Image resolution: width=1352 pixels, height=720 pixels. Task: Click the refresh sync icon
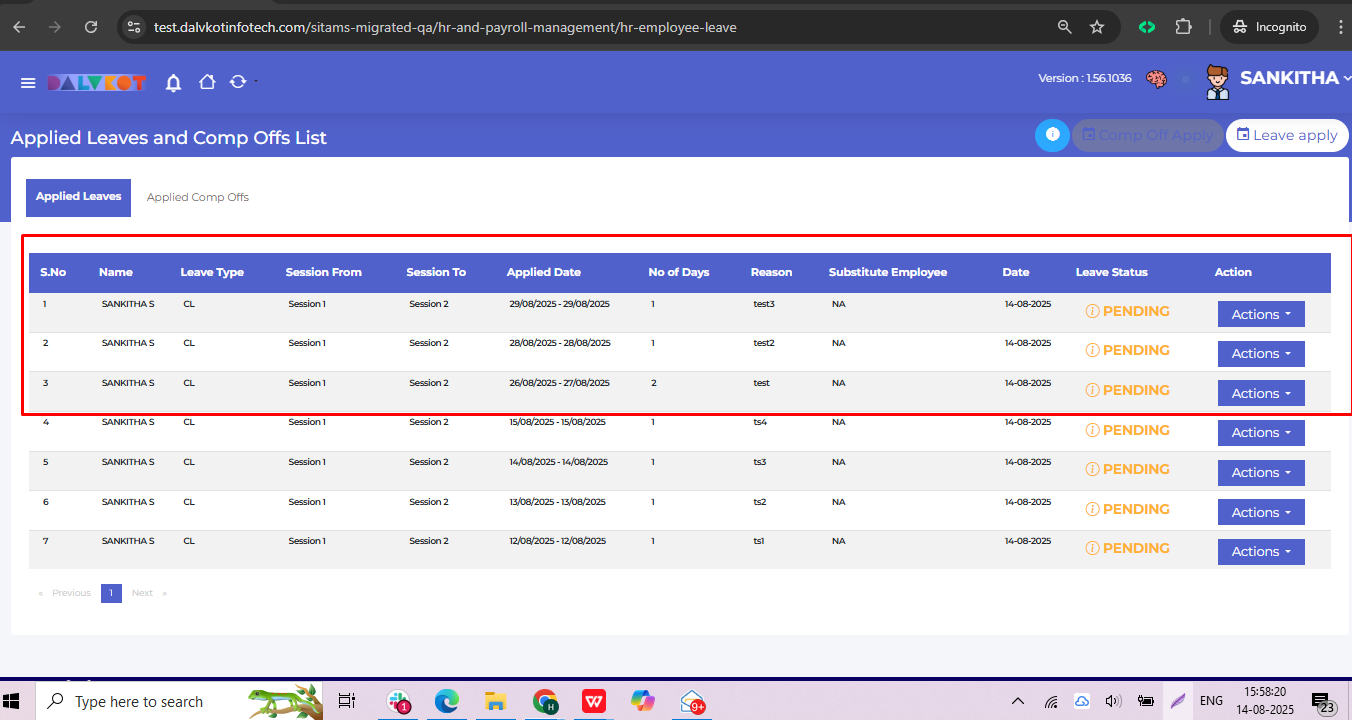tap(238, 82)
